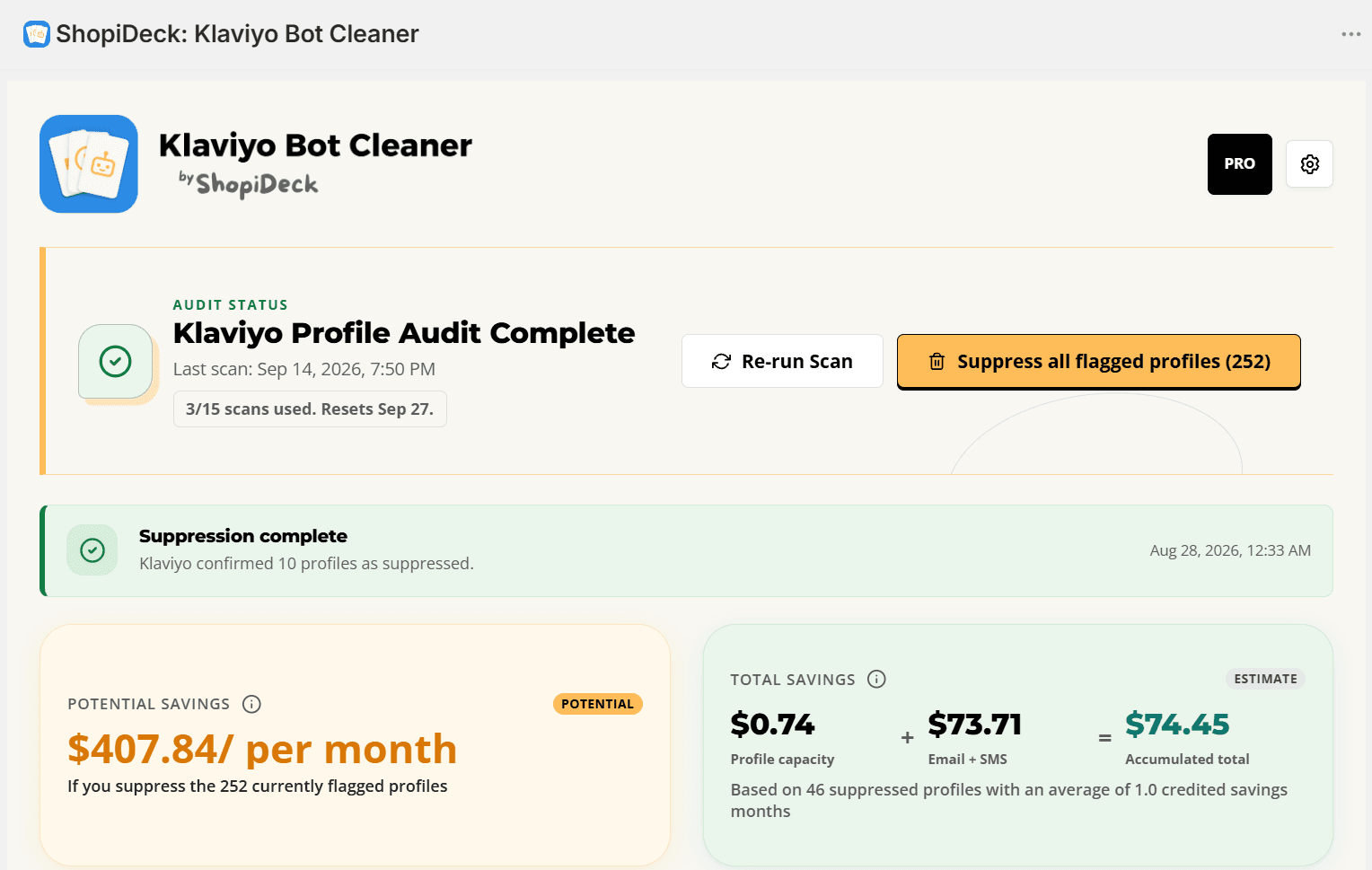Click the Potential Savings info icon
The height and width of the screenshot is (870, 1372).
pyautogui.click(x=251, y=704)
